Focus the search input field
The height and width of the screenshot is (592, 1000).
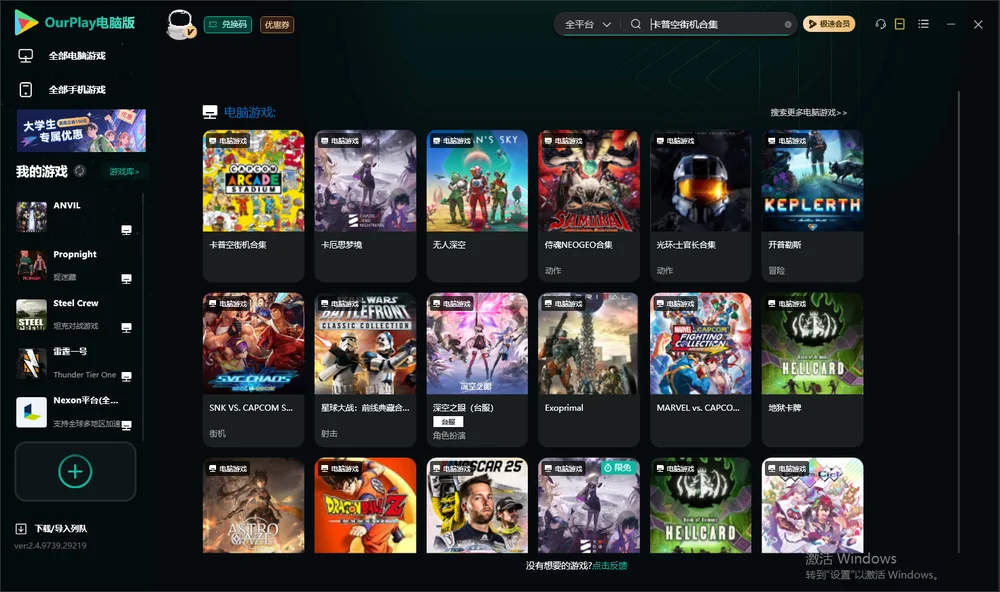[716, 24]
